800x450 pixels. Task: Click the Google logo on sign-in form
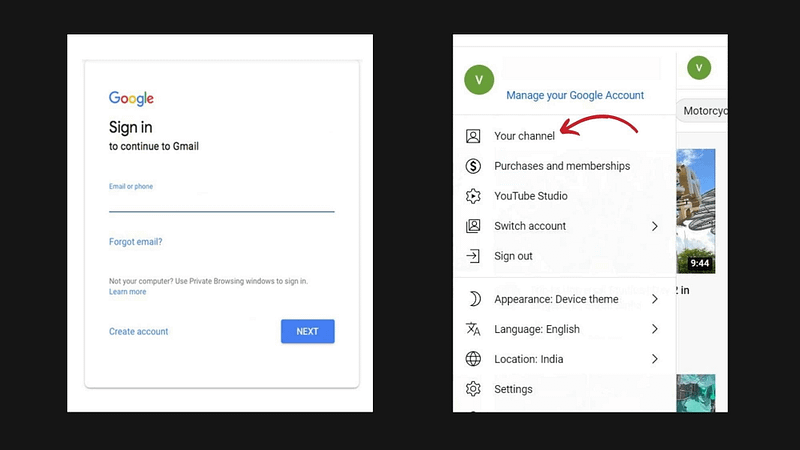(131, 98)
